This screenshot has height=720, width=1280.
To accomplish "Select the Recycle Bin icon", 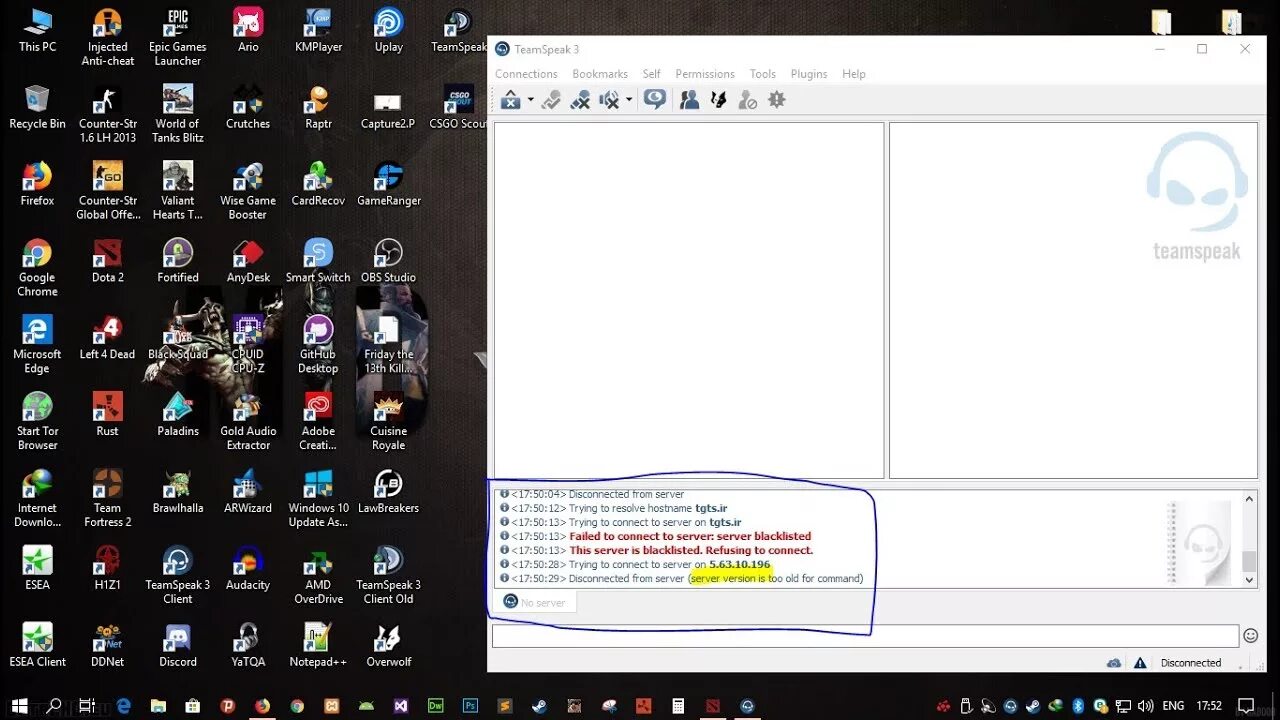I will 37,108.
